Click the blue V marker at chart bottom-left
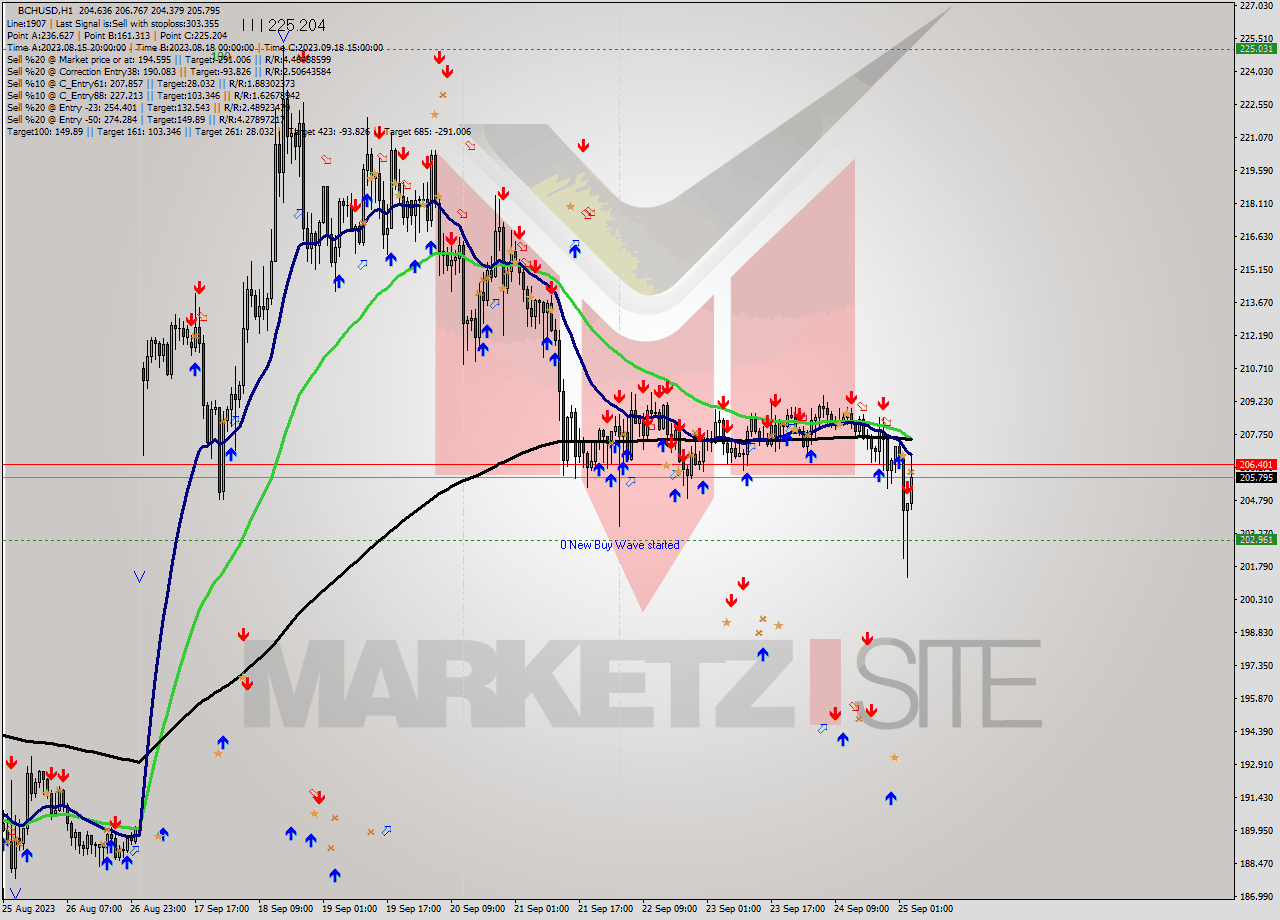Screen dimensions: 1280x920 coord(15,892)
